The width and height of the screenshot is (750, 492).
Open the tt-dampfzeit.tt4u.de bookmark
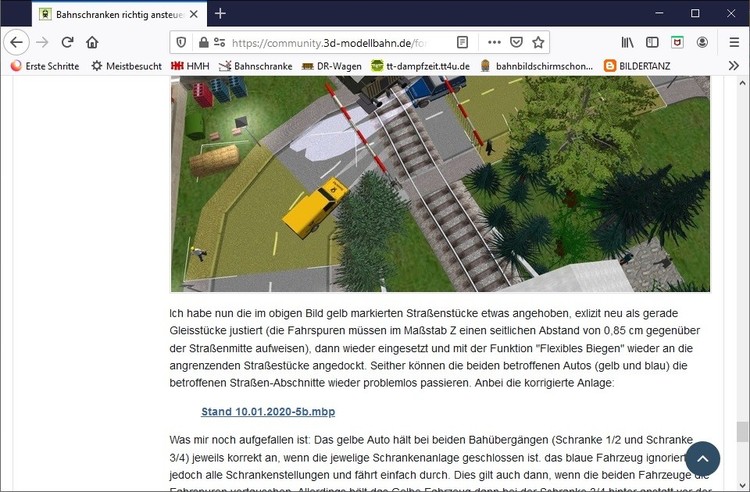[421, 66]
